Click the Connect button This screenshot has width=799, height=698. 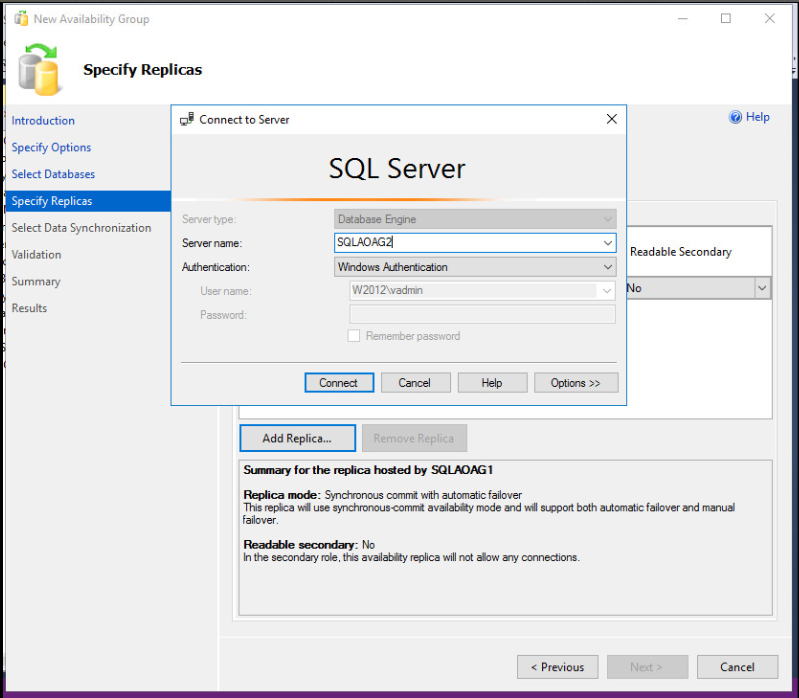339,383
